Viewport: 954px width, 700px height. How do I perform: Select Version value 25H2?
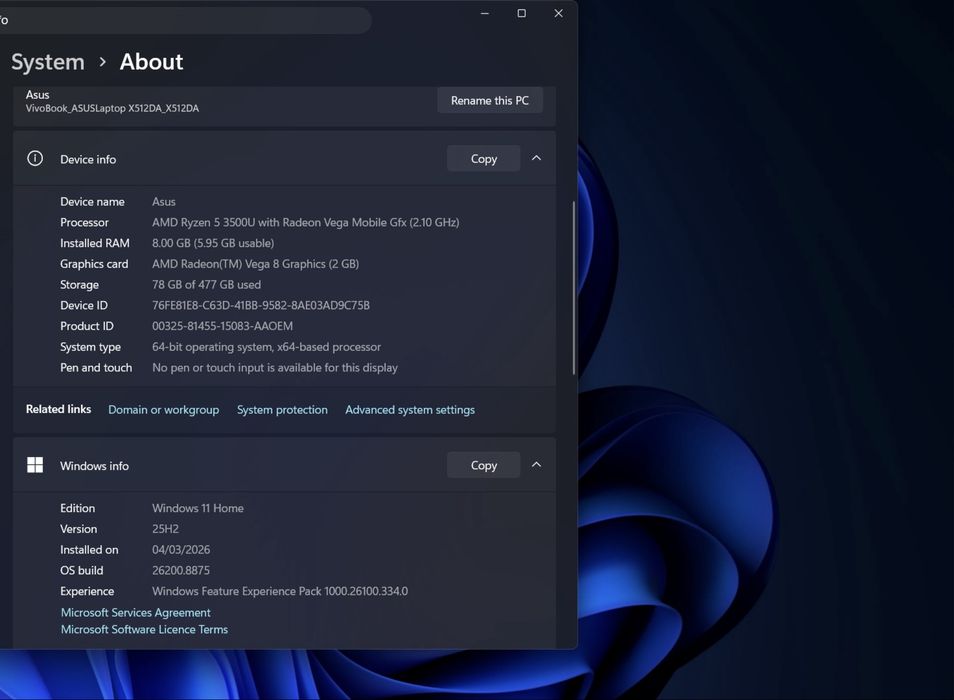165,529
